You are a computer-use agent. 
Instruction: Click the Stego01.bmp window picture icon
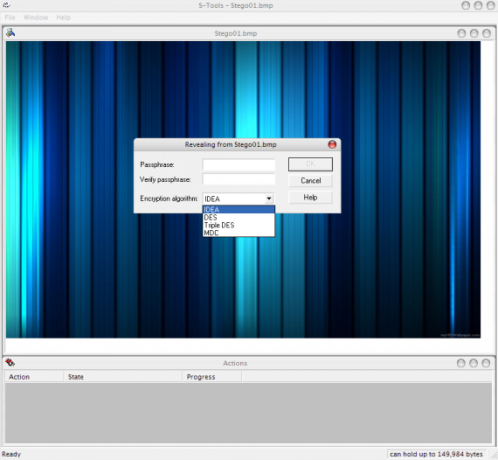11,33
